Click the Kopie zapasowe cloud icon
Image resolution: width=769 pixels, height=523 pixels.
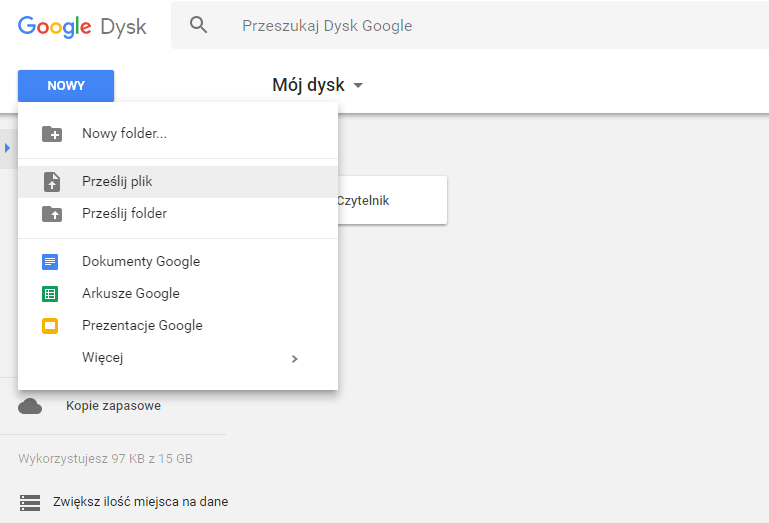30,406
